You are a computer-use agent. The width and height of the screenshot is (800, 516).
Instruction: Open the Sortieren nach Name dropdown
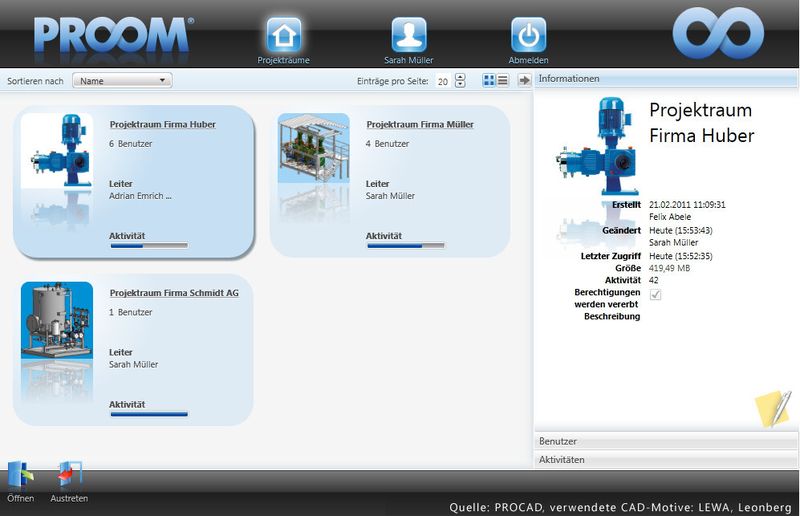122,81
